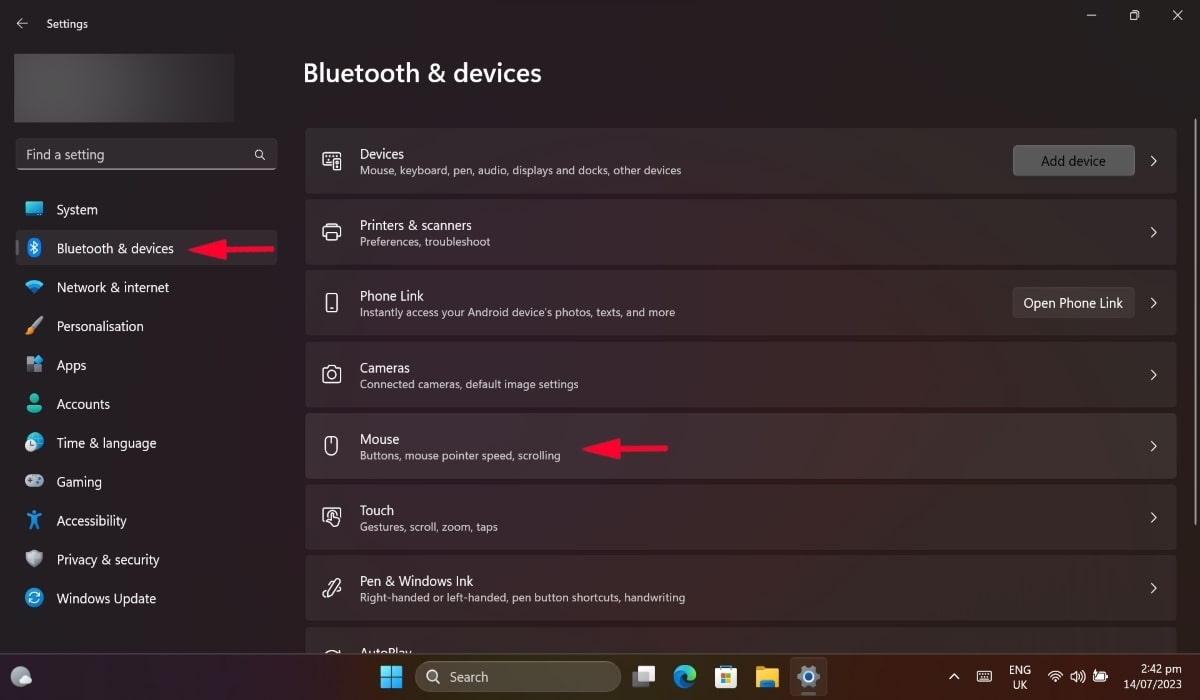
Task: Launch Microsoft Edge from the taskbar
Action: click(685, 677)
